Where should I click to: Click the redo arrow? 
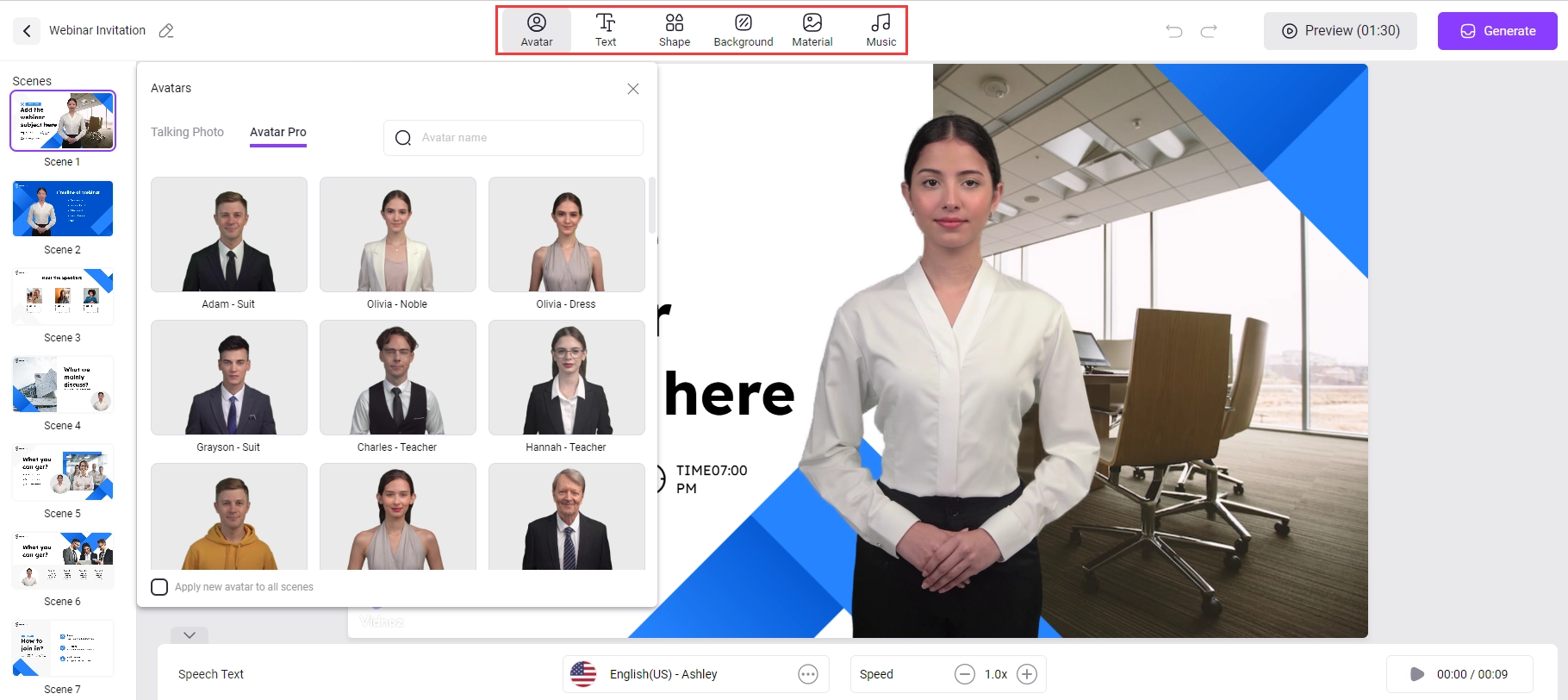1209,31
